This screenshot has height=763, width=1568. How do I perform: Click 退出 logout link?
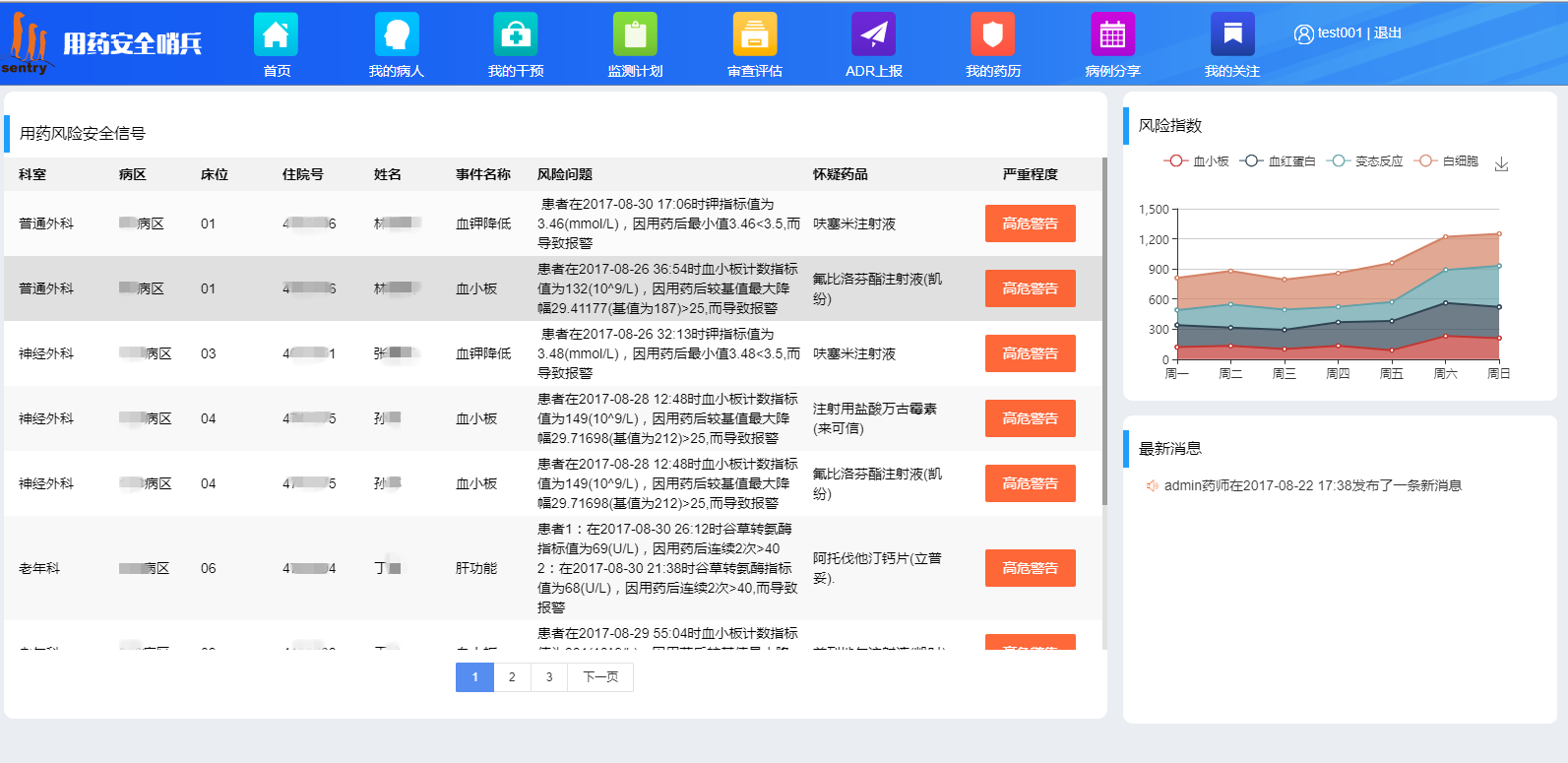coord(1388,32)
